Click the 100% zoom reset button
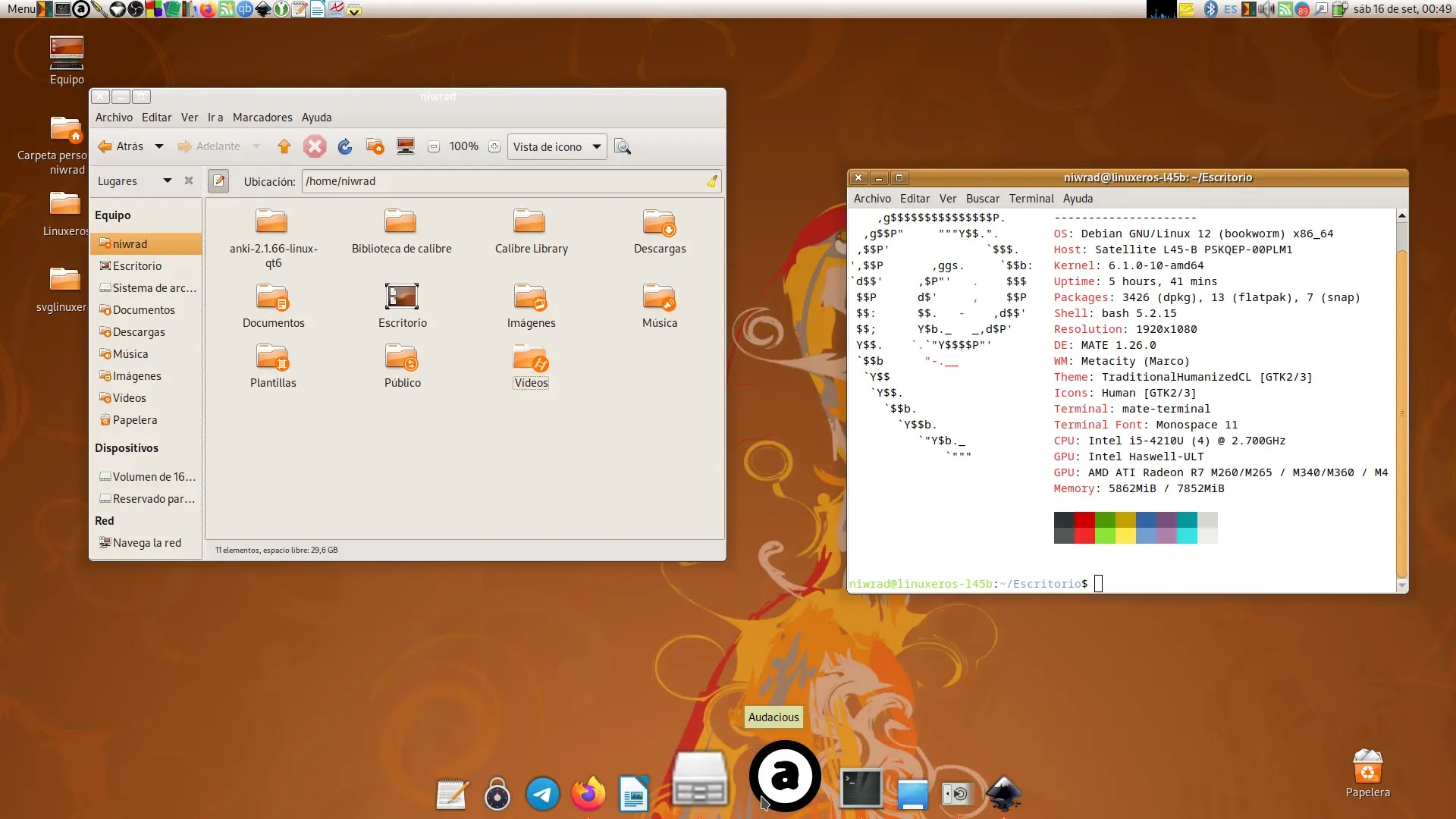Image resolution: width=1456 pixels, height=819 pixels. [x=463, y=146]
